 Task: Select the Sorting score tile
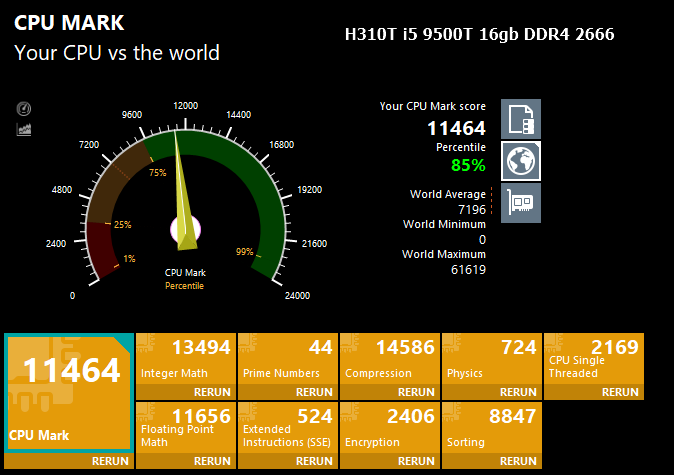(492, 427)
